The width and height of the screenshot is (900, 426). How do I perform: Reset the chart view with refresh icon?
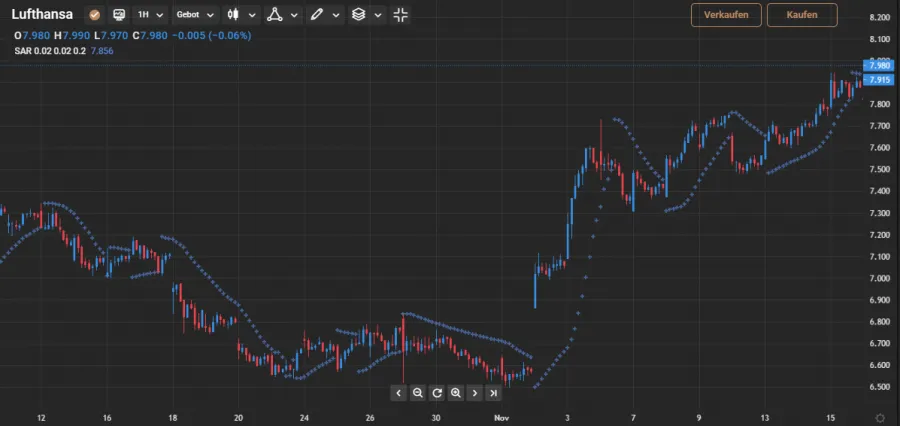pos(437,393)
